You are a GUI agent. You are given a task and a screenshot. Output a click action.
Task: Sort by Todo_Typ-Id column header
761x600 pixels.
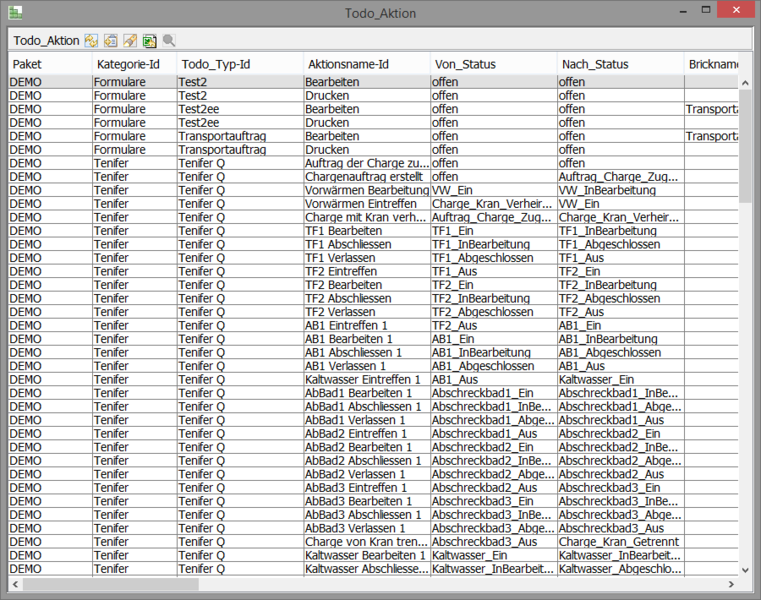point(239,64)
